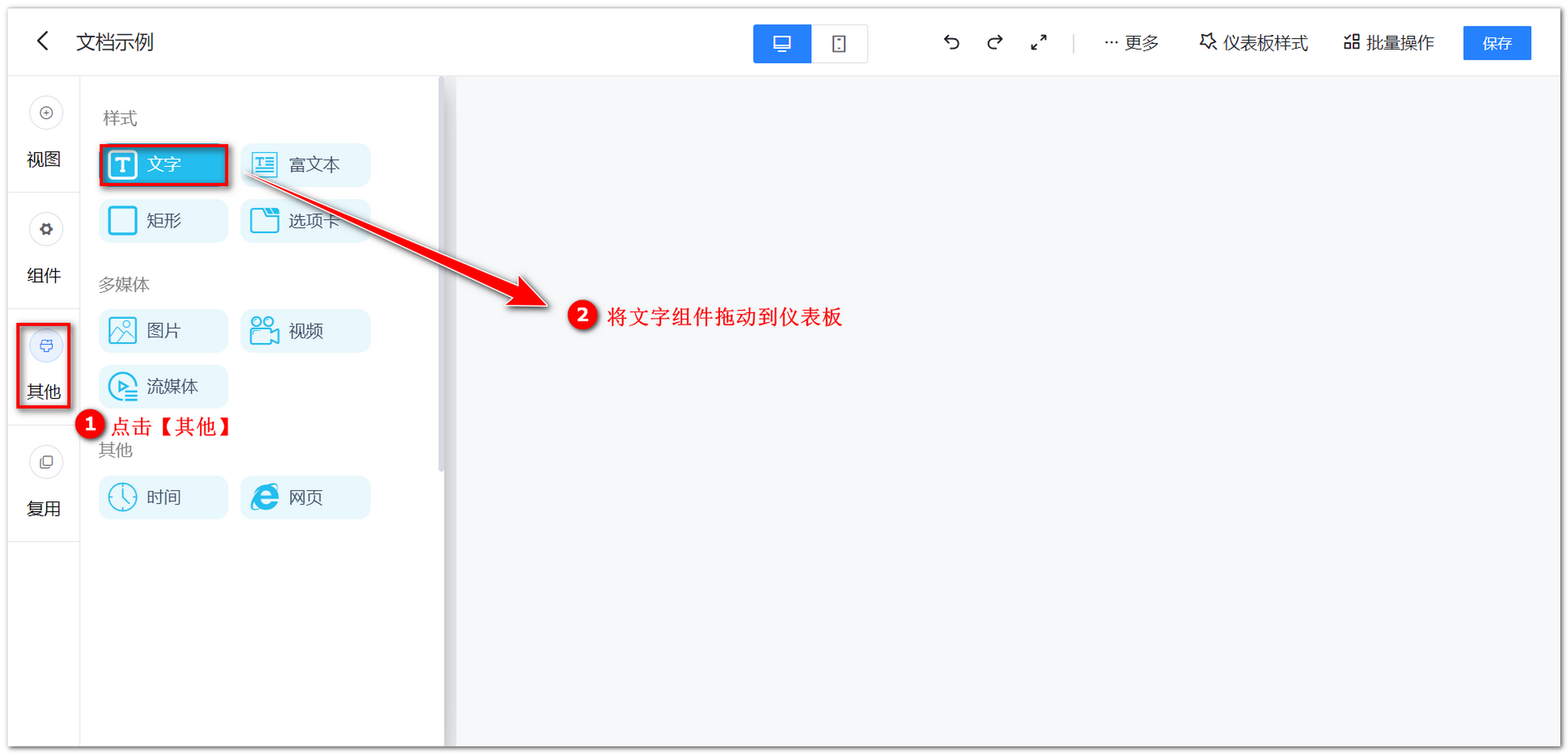Viewport: 1568px width, 754px height.
Task: Enter fullscreen mode
Action: click(x=1038, y=42)
